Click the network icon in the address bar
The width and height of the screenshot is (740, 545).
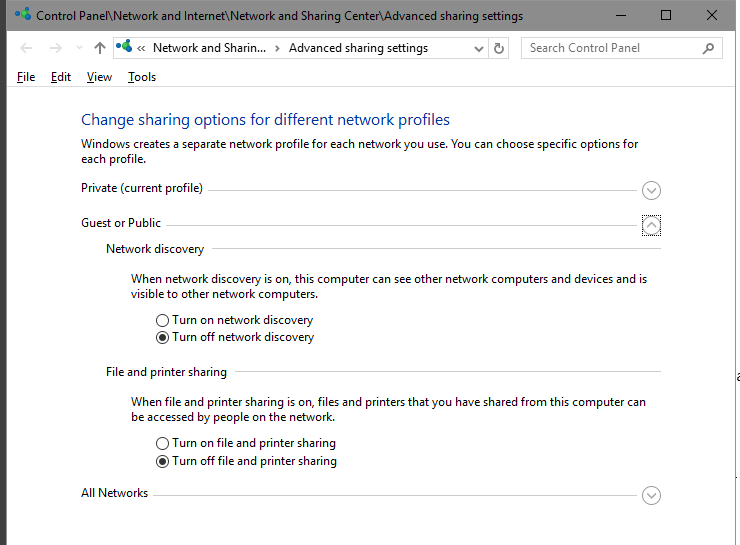(x=124, y=47)
